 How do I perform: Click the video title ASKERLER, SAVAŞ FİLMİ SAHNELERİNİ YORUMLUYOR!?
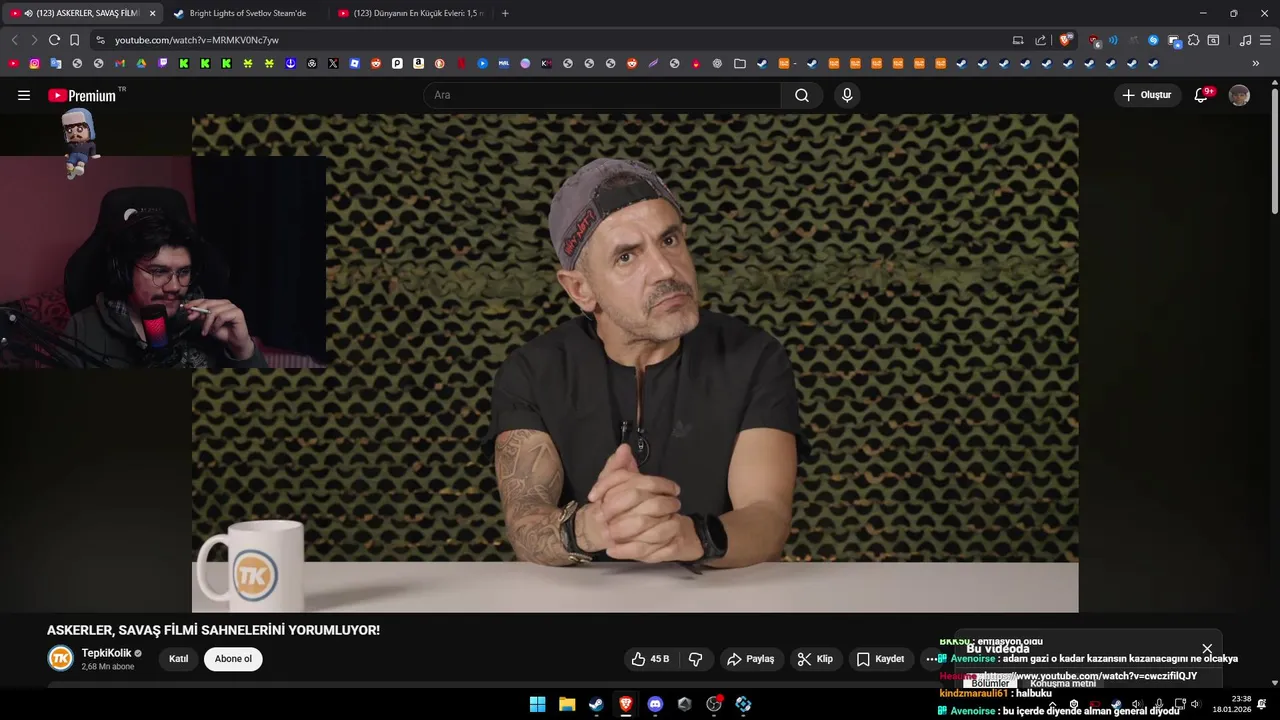click(213, 630)
